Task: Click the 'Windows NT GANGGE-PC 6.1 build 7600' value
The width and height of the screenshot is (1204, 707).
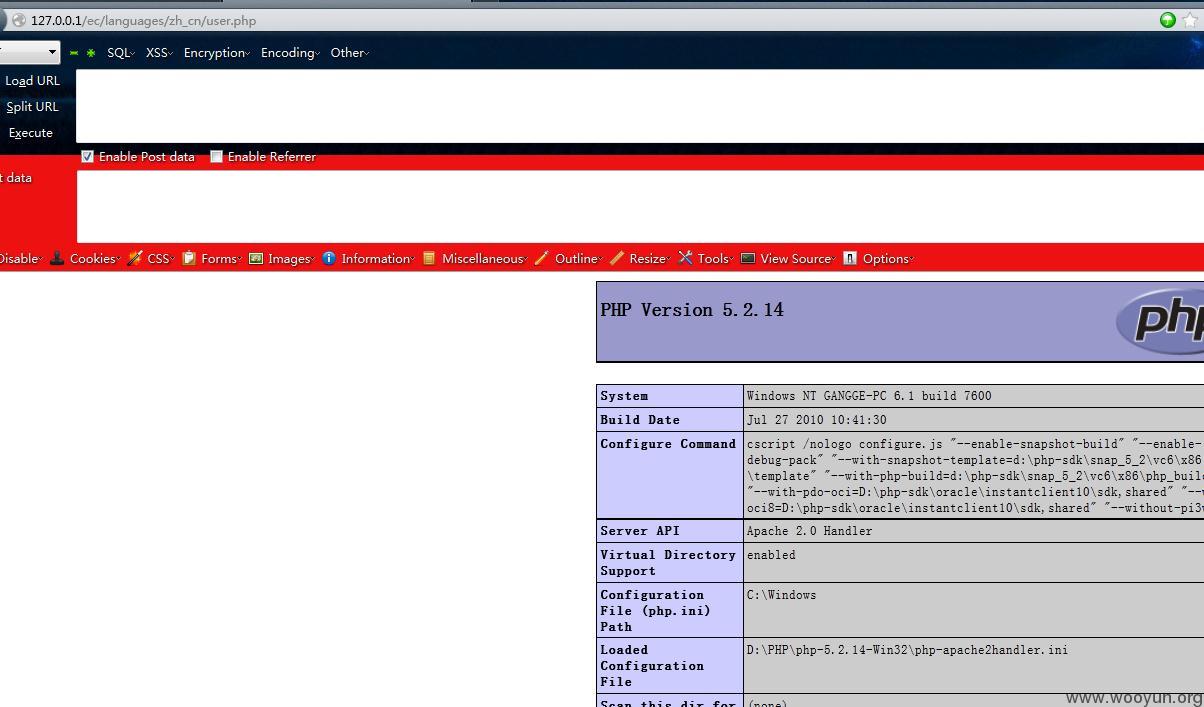Action: [869, 396]
